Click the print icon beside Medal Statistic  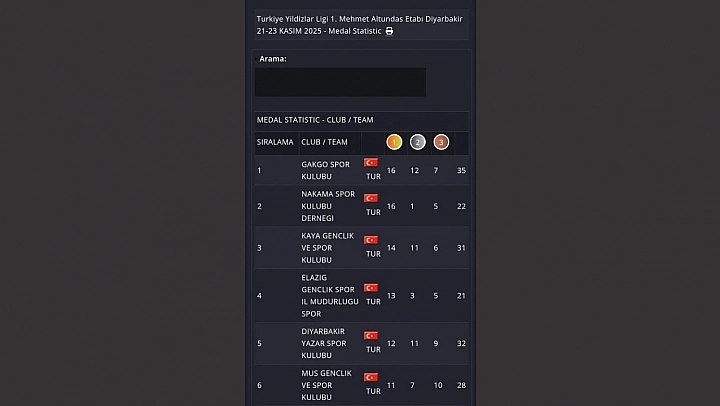click(389, 32)
